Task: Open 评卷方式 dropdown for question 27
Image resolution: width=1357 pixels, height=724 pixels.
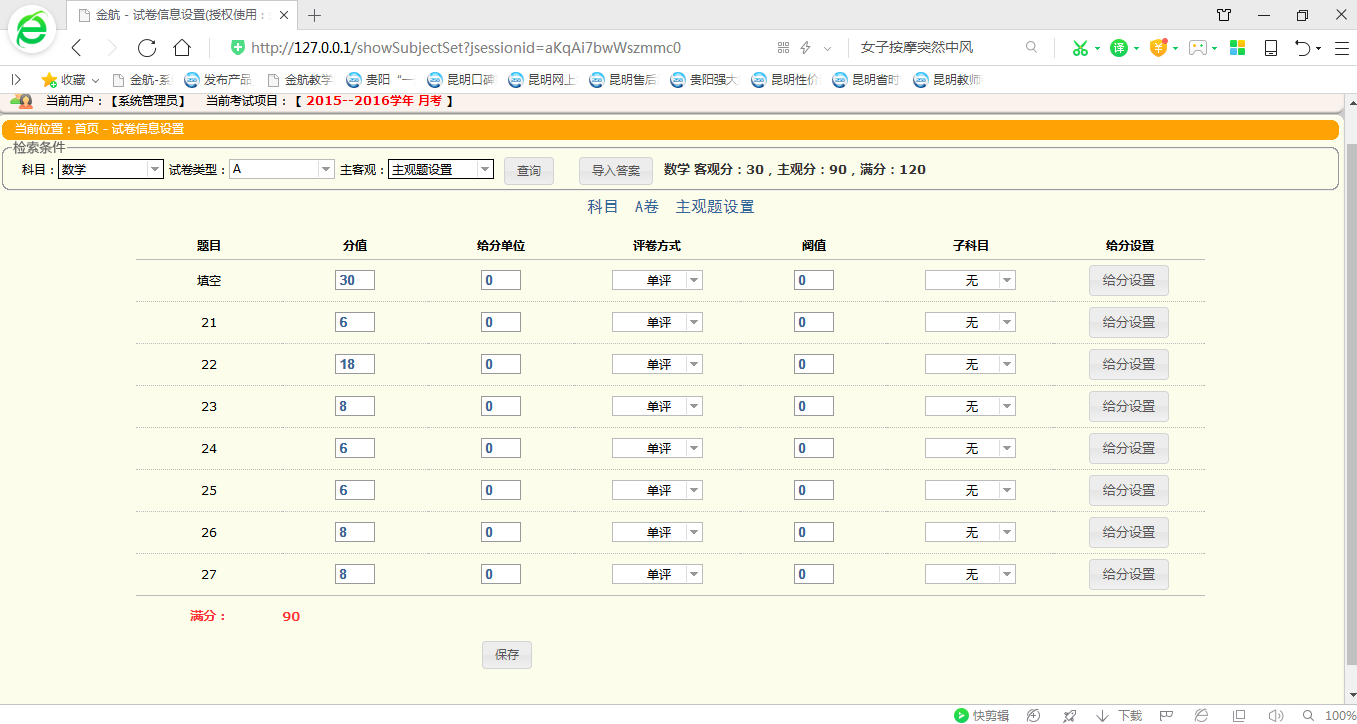Action: point(657,575)
